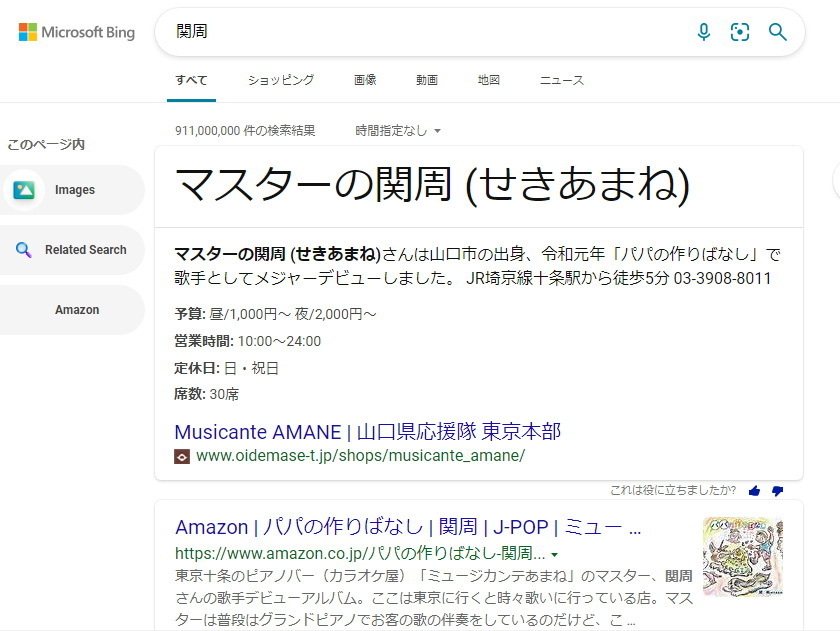Click the マスターの関周 (せきあまね) heading
840x631 pixels.
click(432, 185)
